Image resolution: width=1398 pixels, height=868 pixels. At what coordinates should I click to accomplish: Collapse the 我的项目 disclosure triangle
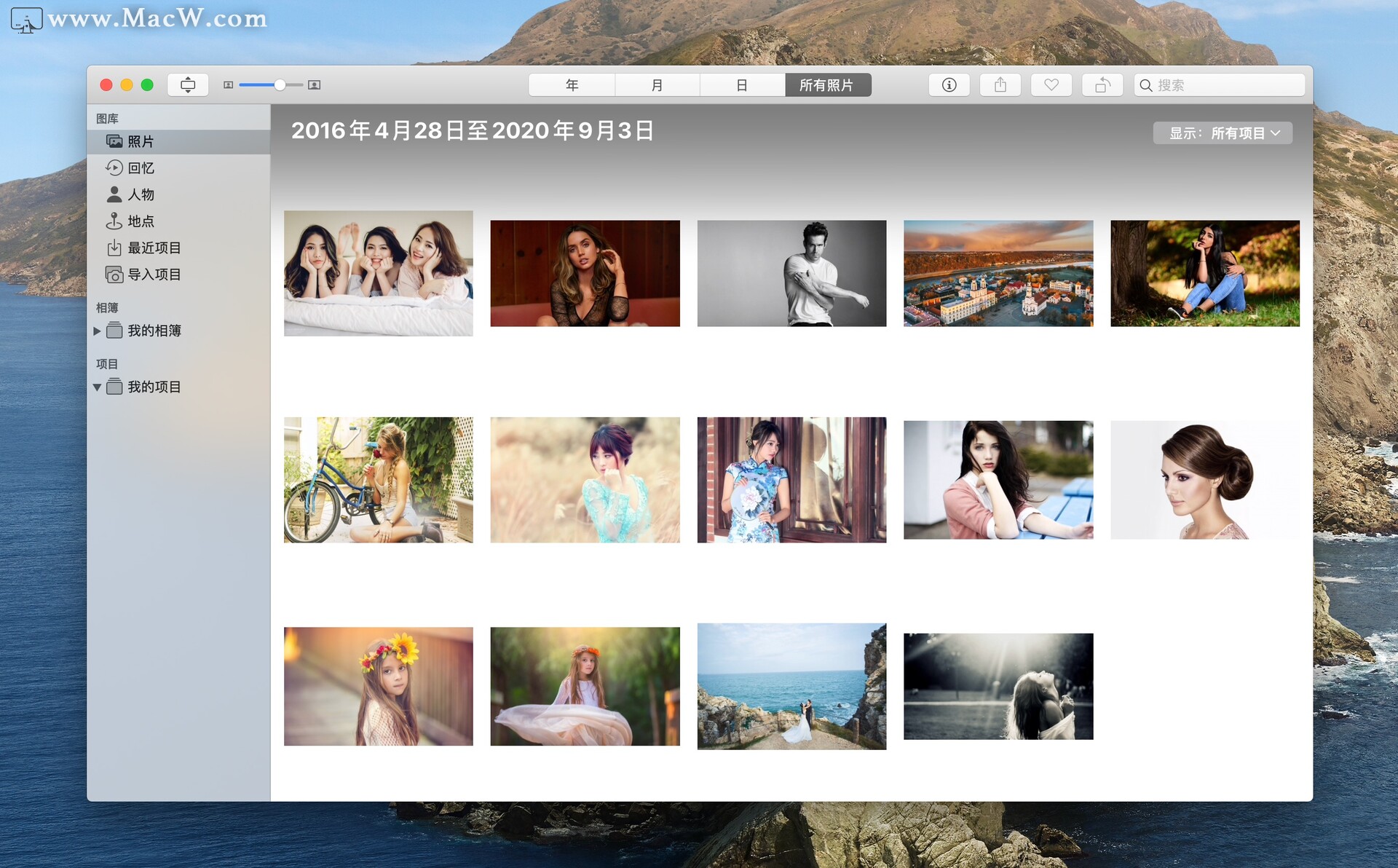[x=97, y=387]
